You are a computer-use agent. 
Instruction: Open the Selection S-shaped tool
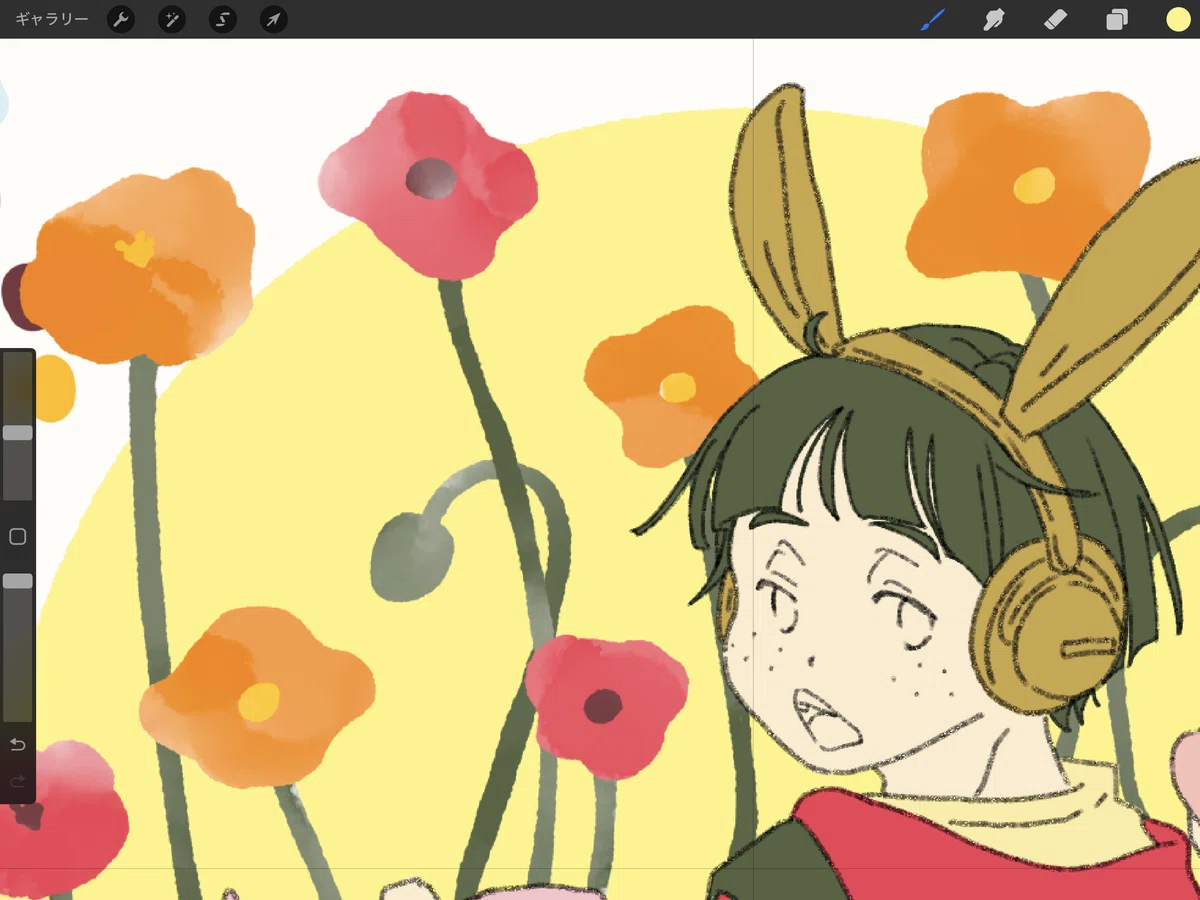click(x=222, y=19)
